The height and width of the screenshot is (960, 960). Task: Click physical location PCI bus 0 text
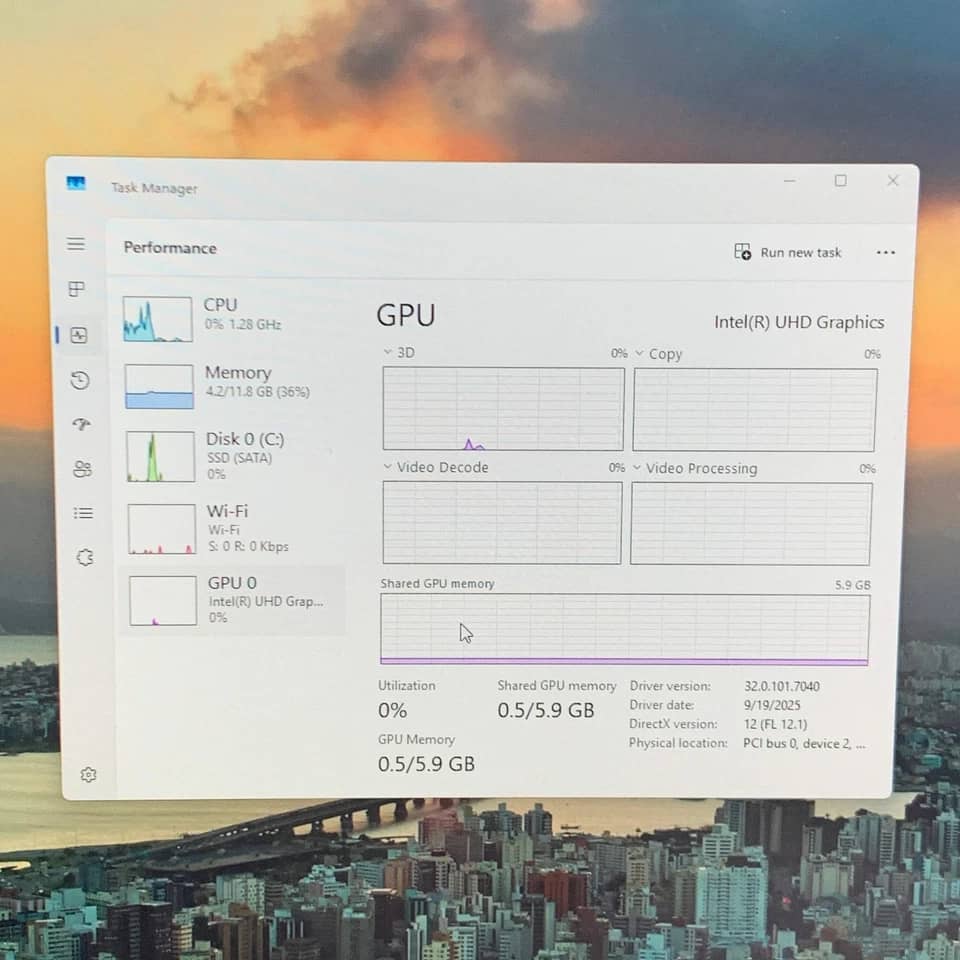point(804,744)
